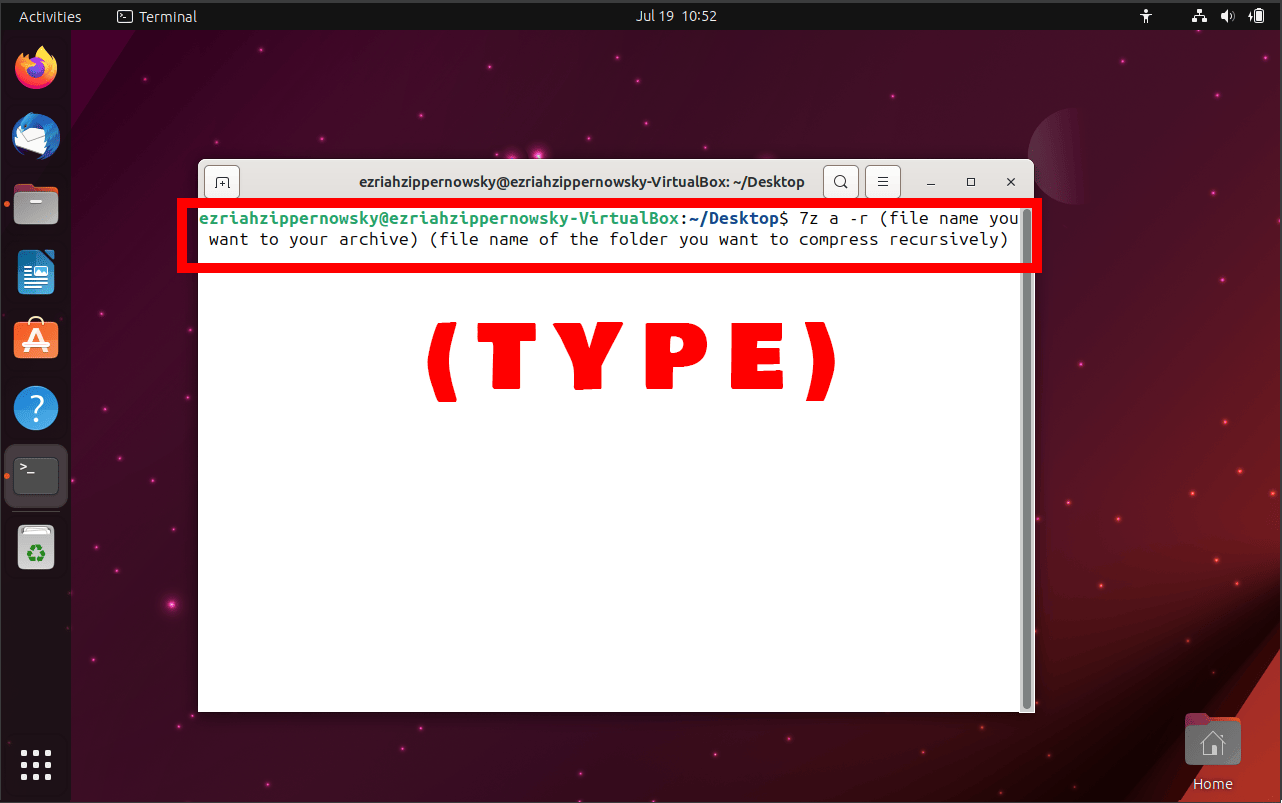Open the network status indicator
This screenshot has height=803, width=1282.
(1198, 16)
